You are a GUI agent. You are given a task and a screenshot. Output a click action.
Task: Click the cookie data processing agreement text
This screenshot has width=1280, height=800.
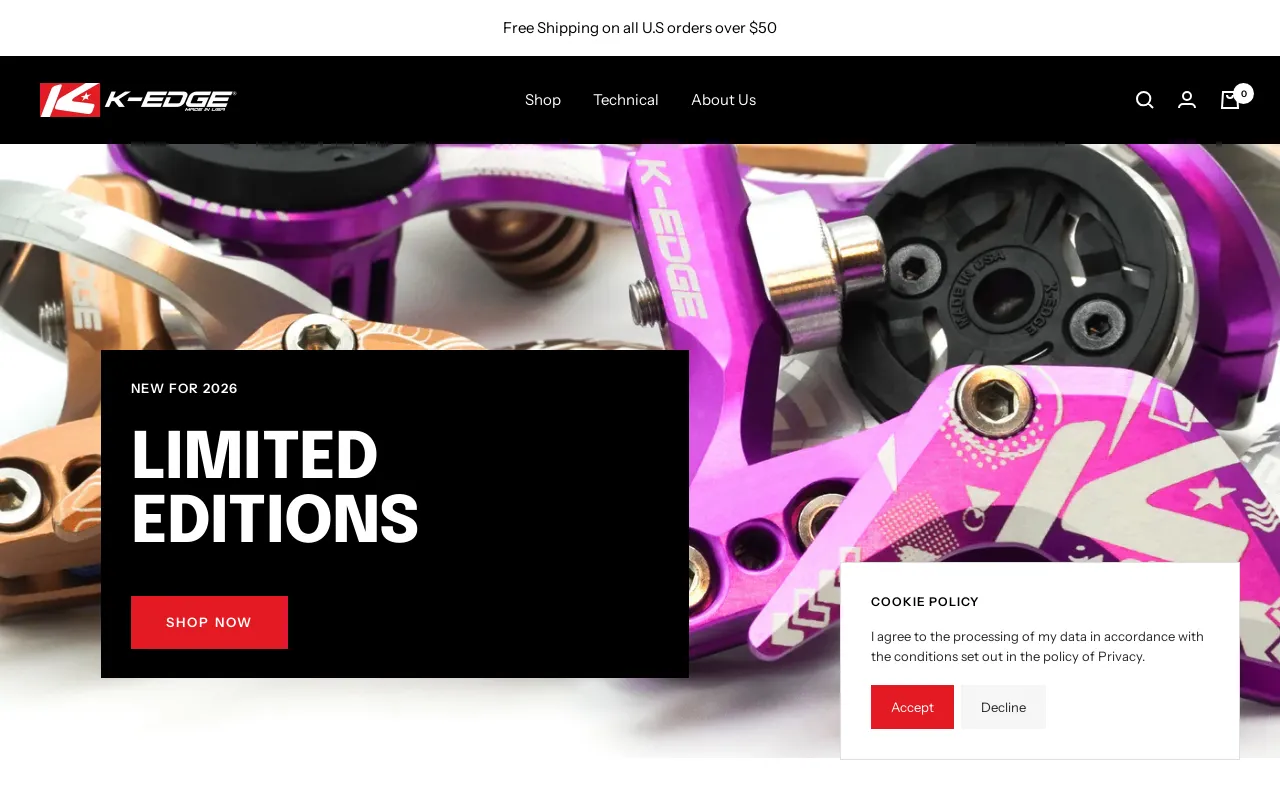coord(1037,646)
